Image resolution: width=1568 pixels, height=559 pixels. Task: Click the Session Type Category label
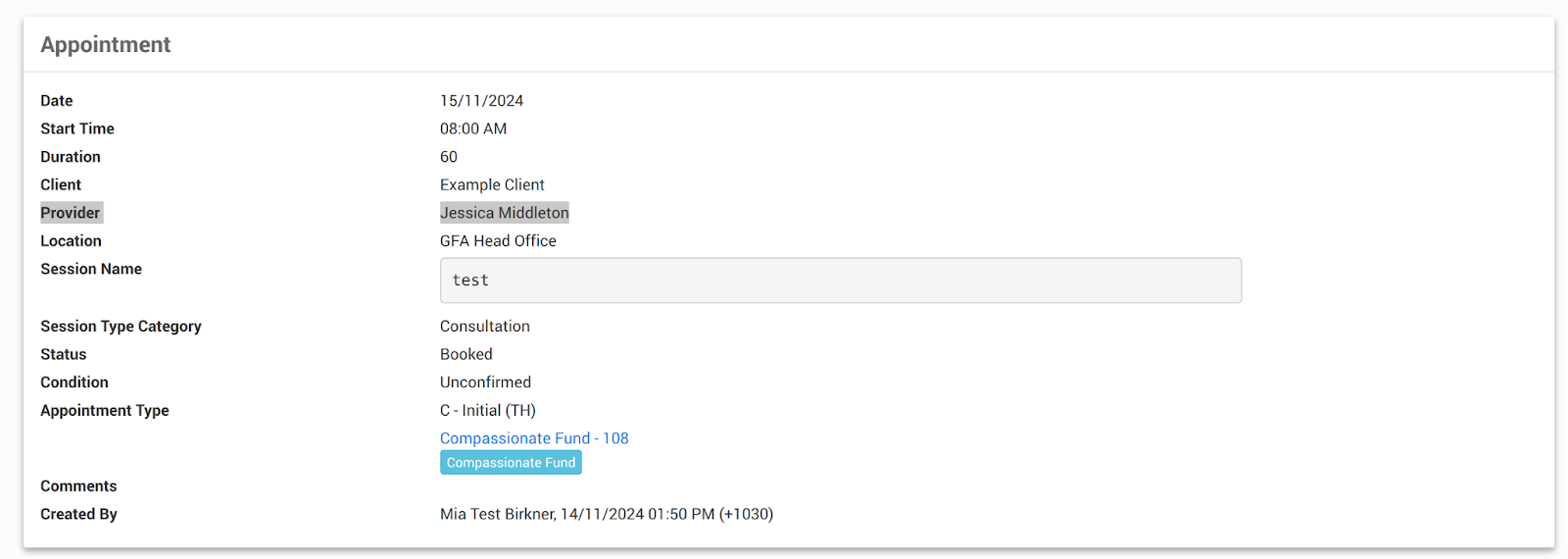[x=121, y=327]
